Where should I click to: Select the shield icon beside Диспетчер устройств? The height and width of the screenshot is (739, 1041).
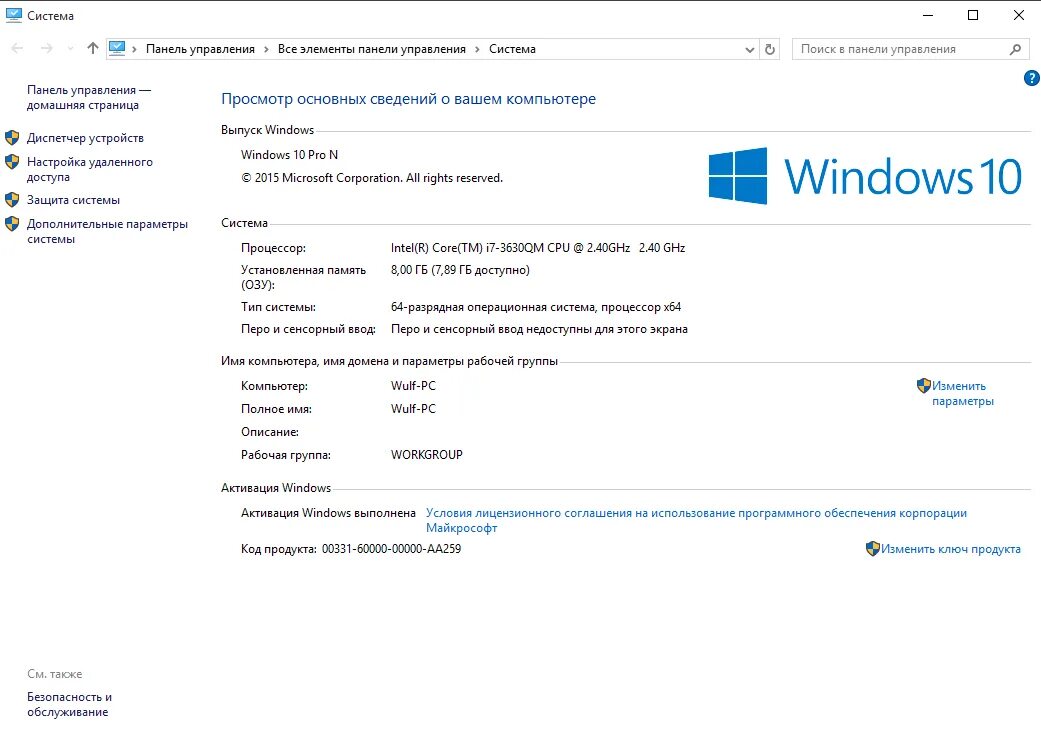(12, 137)
